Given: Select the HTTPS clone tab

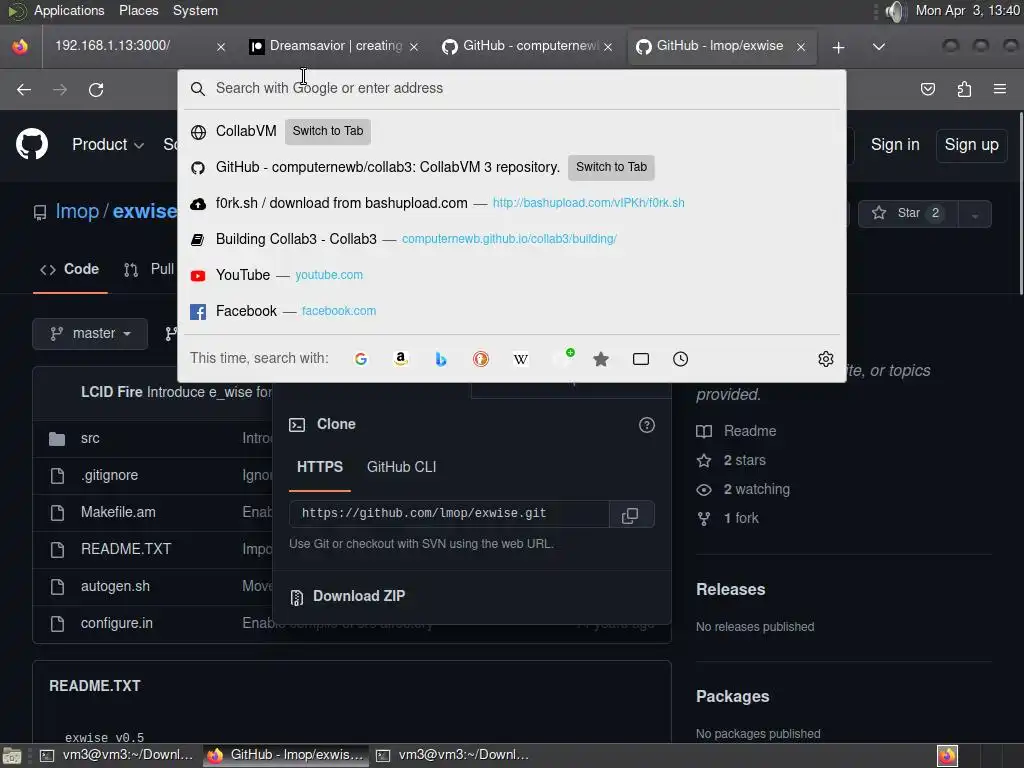Looking at the screenshot, I should point(320,467).
